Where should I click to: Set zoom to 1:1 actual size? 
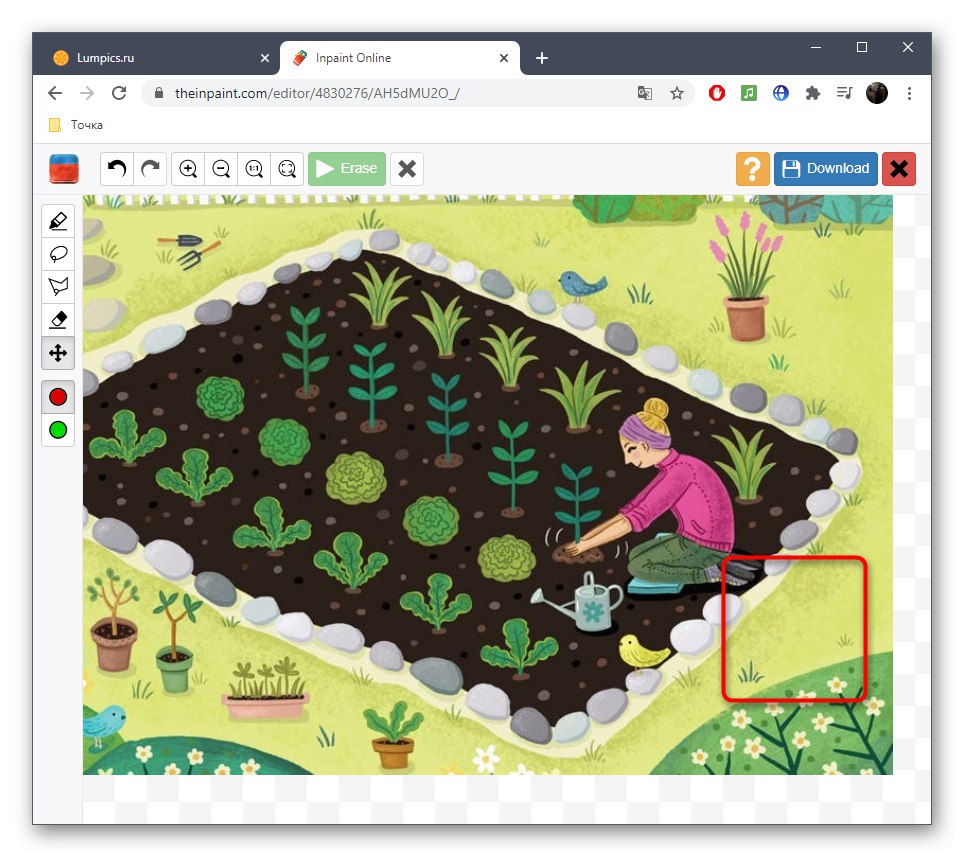[255, 168]
